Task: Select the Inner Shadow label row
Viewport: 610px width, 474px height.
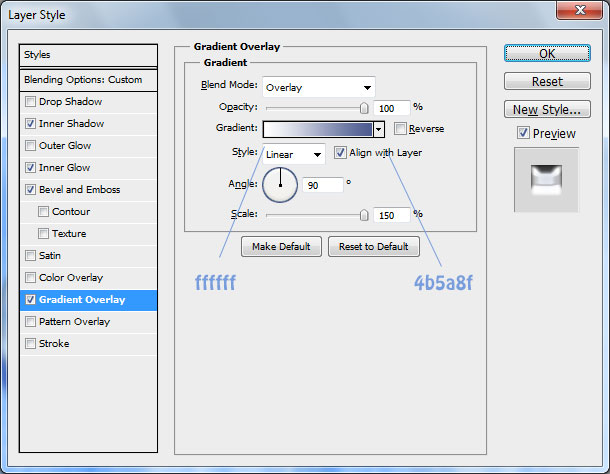Action: pos(88,124)
